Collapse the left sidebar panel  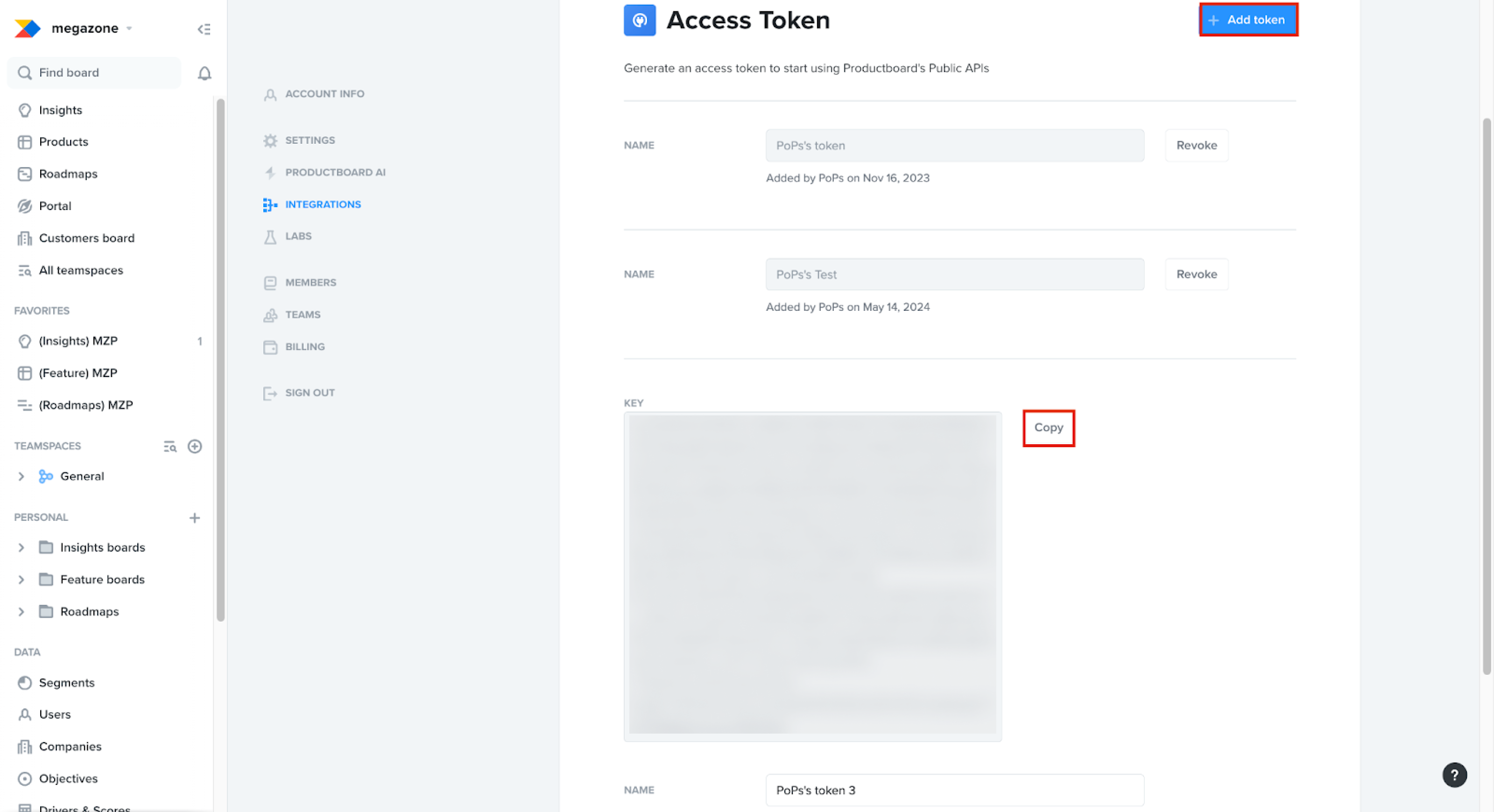(204, 28)
